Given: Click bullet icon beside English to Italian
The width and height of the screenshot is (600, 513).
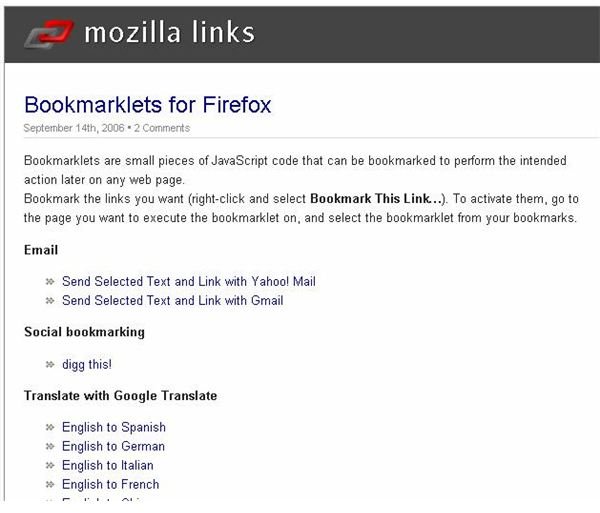Looking at the screenshot, I should (50, 466).
